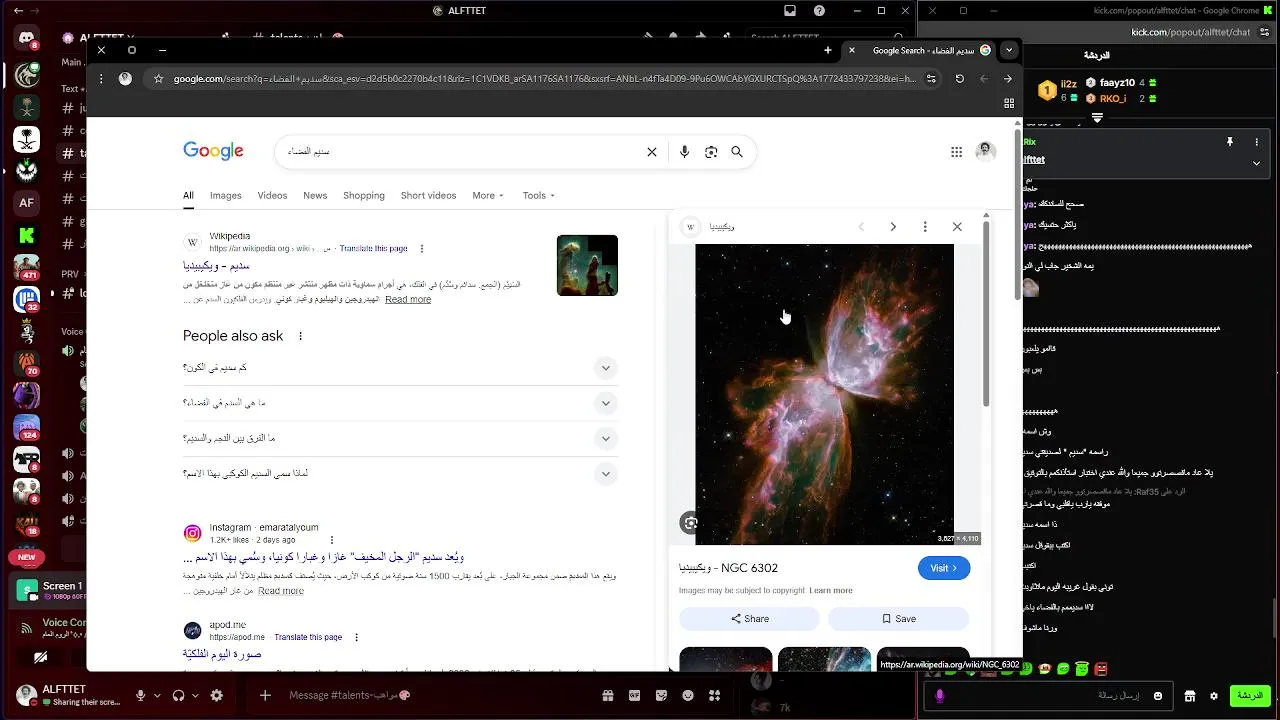Expand the pinned Kick chat message
The height and width of the screenshot is (720, 1280).
click(1258, 162)
